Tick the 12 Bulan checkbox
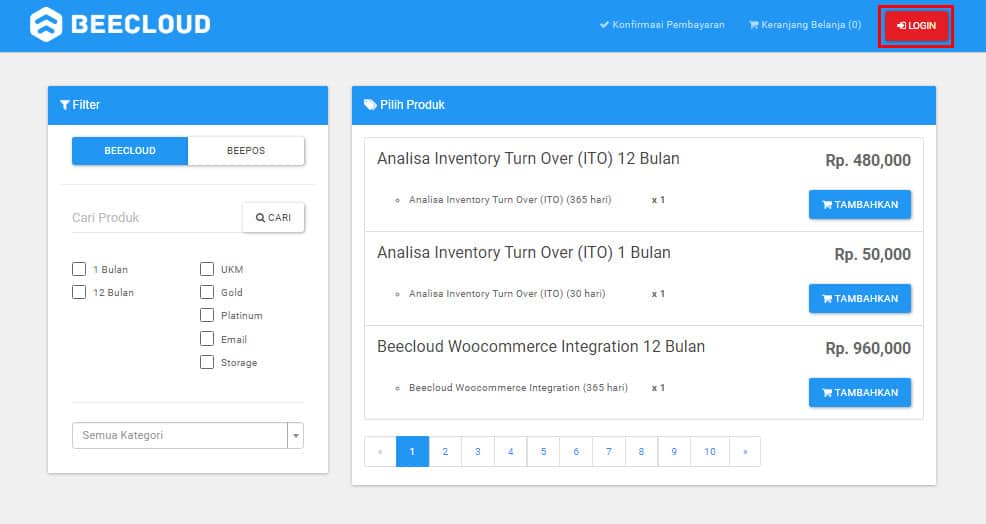This screenshot has width=986, height=524. (79, 292)
